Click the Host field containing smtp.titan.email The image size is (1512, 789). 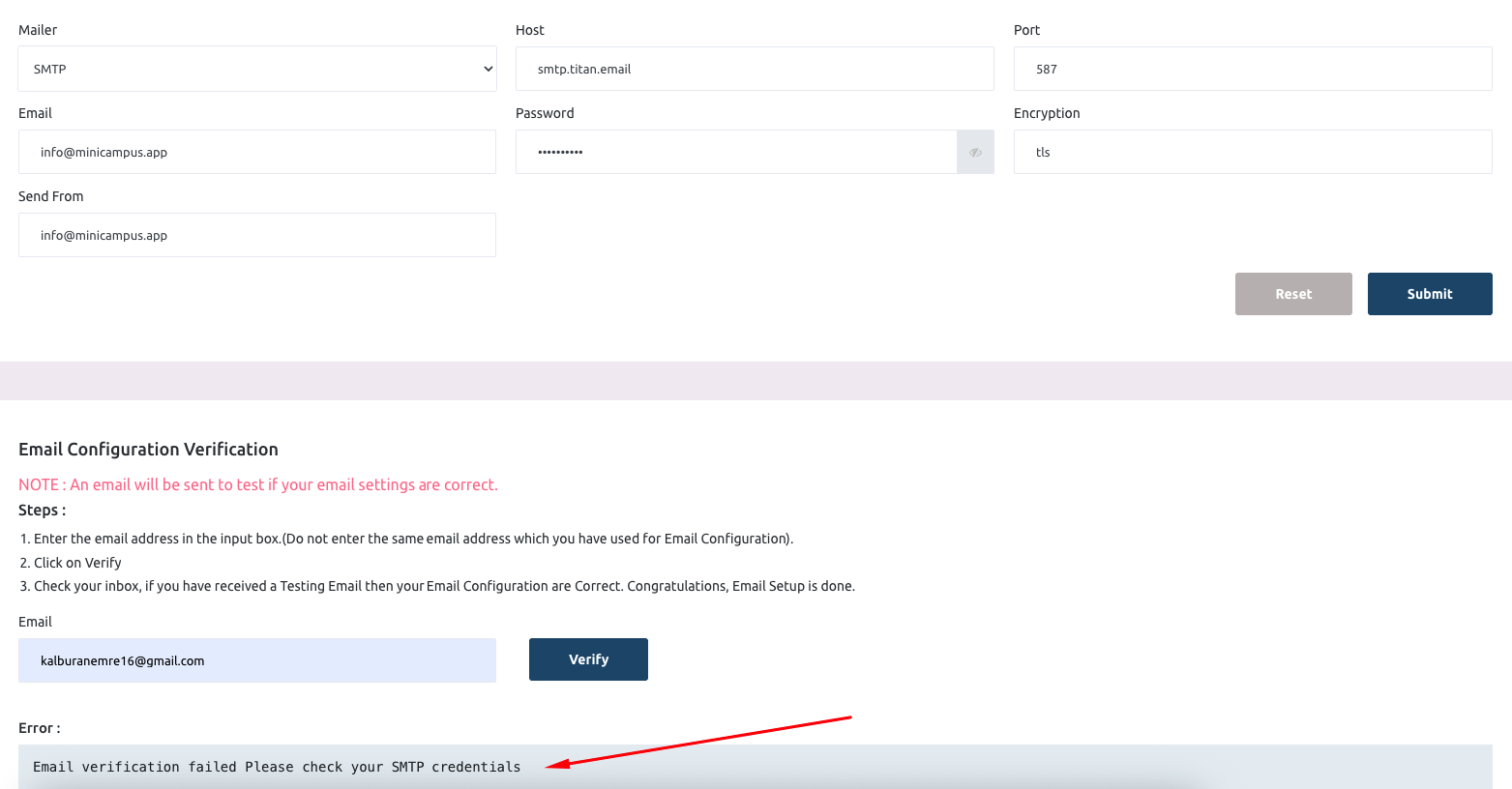pyautogui.click(x=755, y=70)
